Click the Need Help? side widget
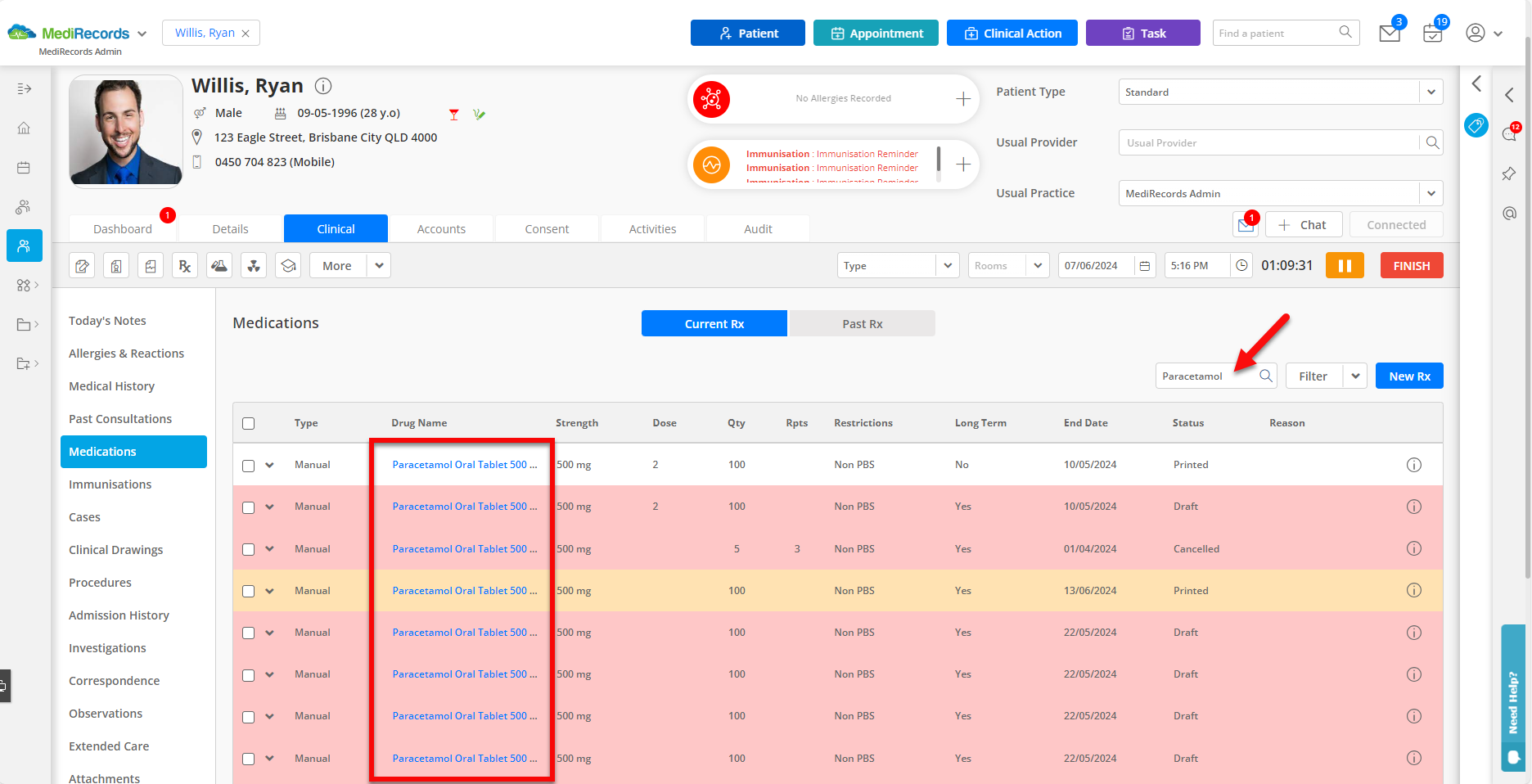Screen dimensions: 1532x784 (1513, 698)
